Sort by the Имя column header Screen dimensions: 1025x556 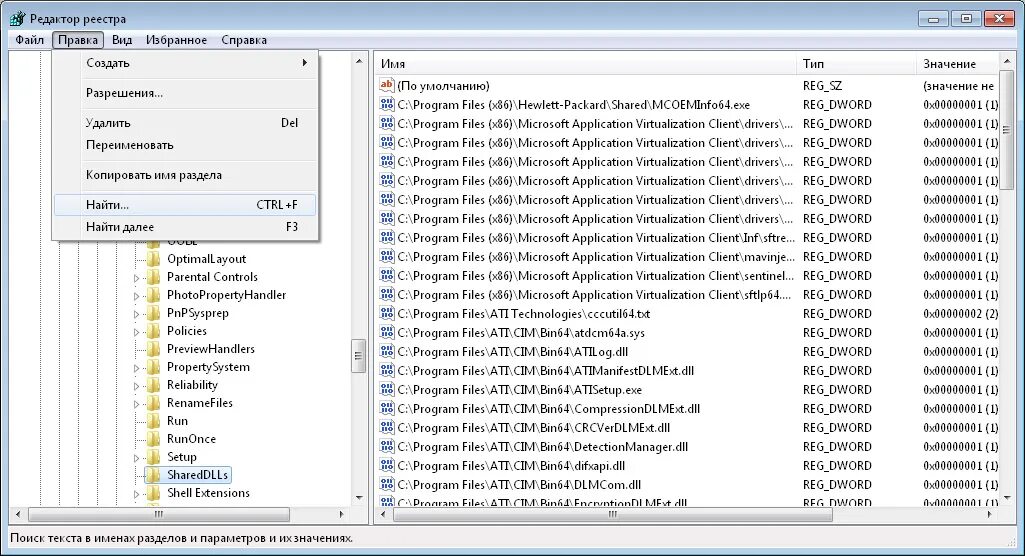(586, 64)
